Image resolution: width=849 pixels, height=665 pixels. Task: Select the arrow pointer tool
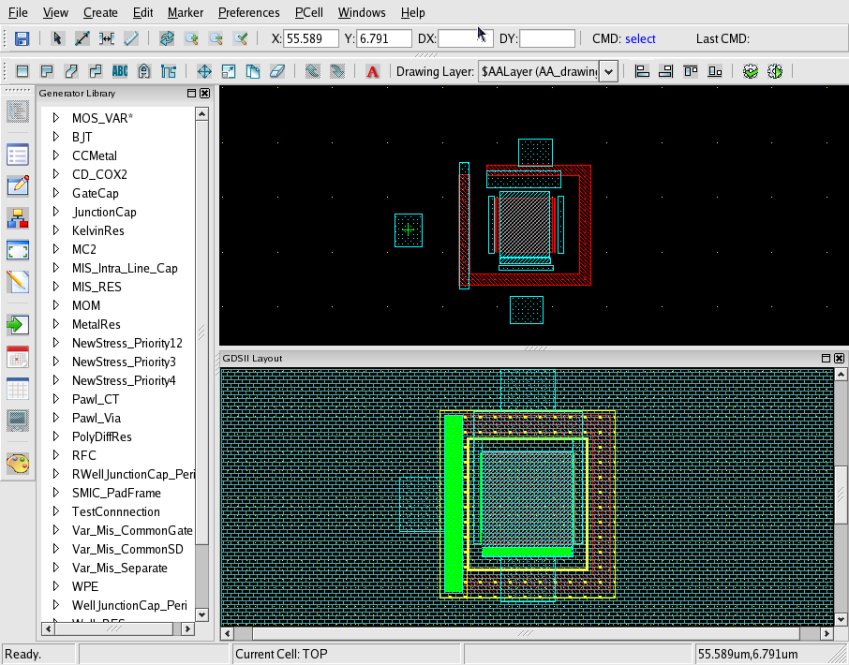click(57, 39)
